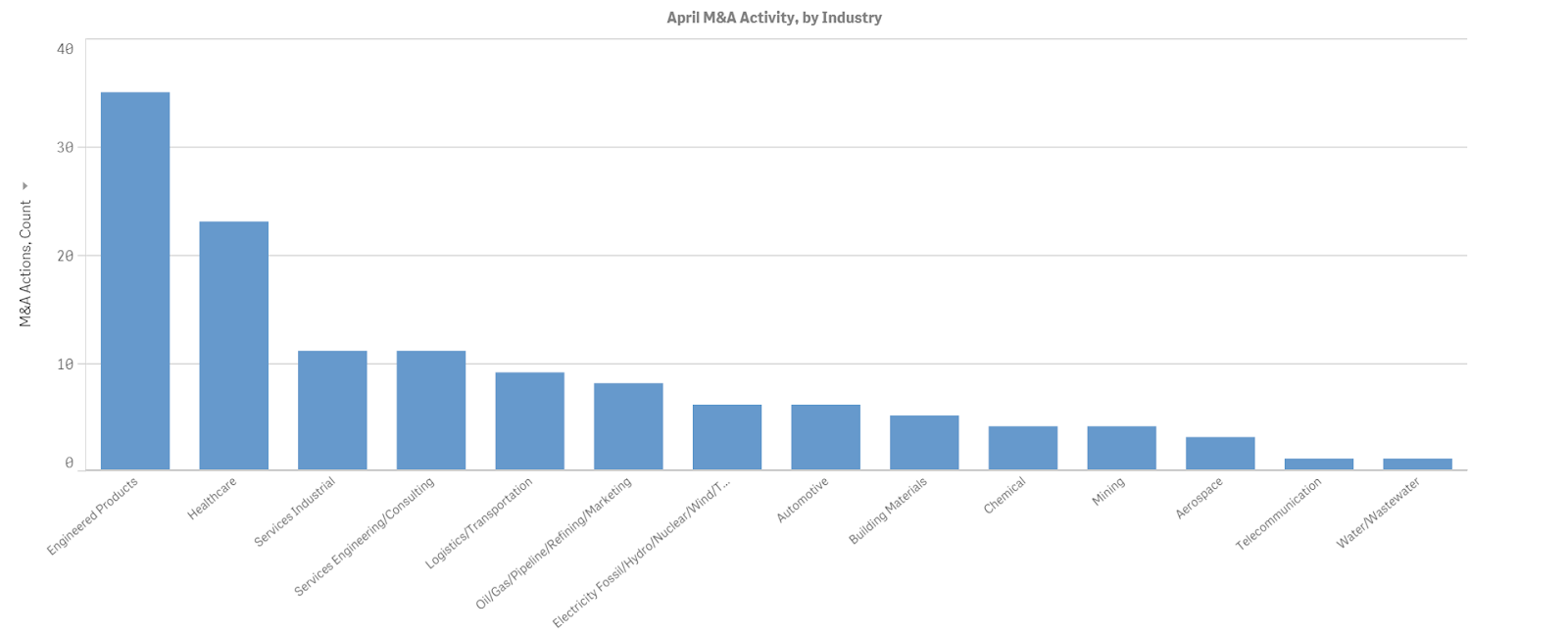Select the 'Water/Wastewater' axis label
This screenshot has width=1568, height=634.
pos(1379,512)
